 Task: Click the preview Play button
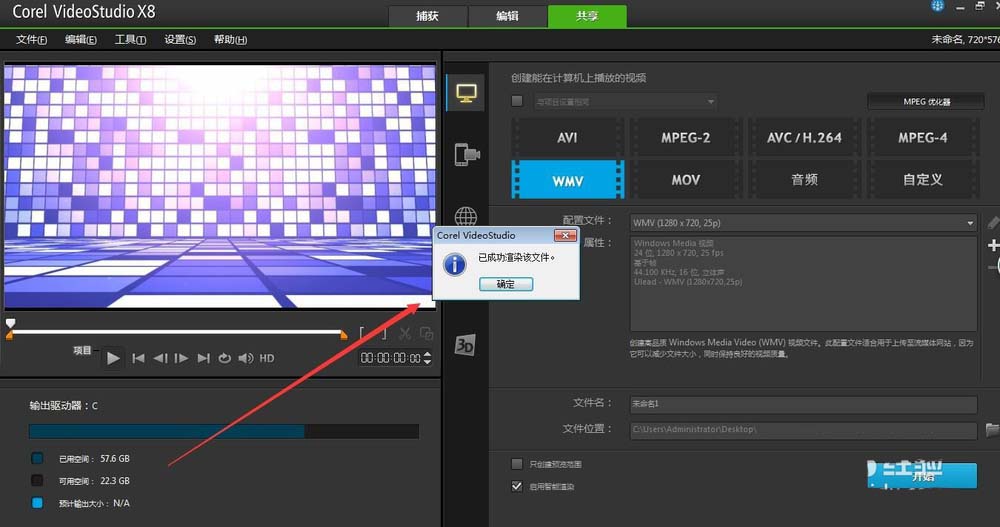pos(113,358)
